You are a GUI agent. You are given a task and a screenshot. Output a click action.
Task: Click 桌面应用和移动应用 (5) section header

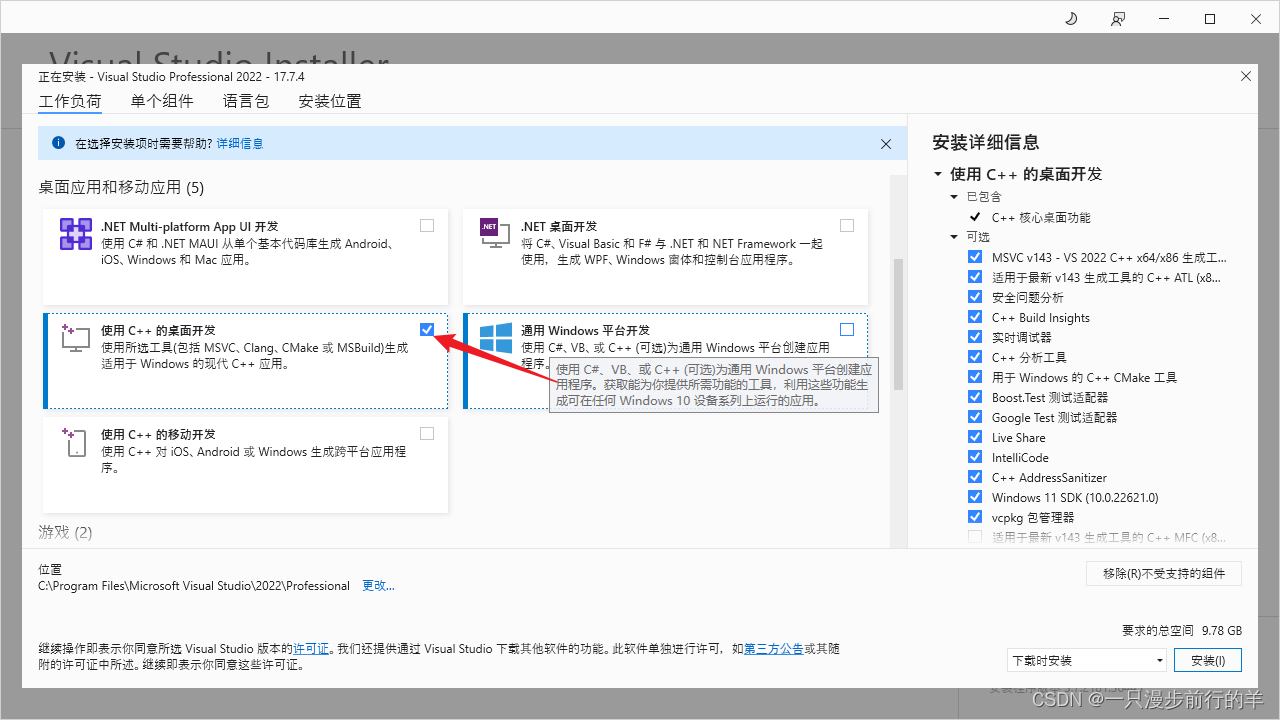point(121,187)
